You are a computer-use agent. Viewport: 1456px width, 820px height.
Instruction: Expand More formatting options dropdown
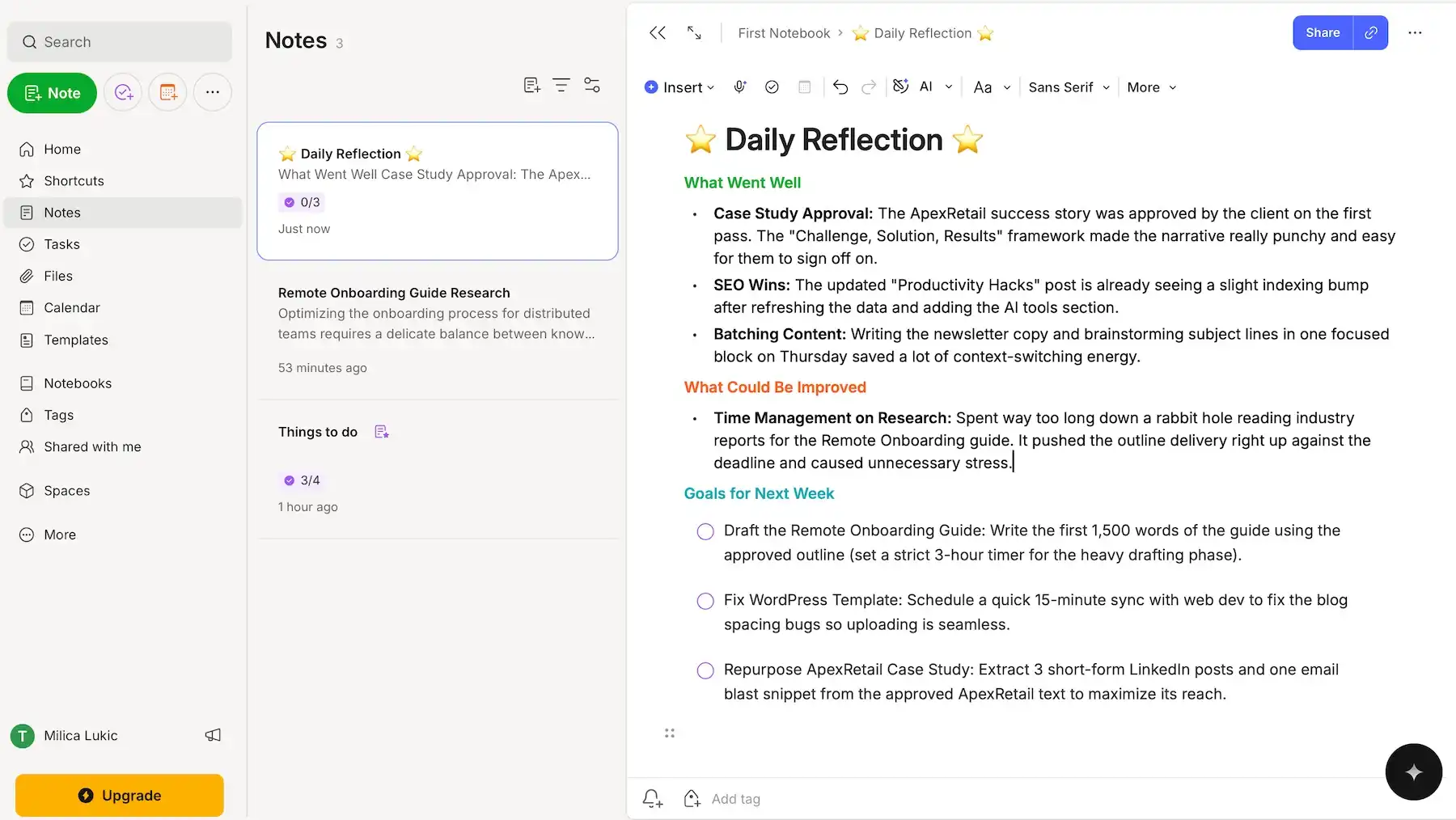point(1151,87)
